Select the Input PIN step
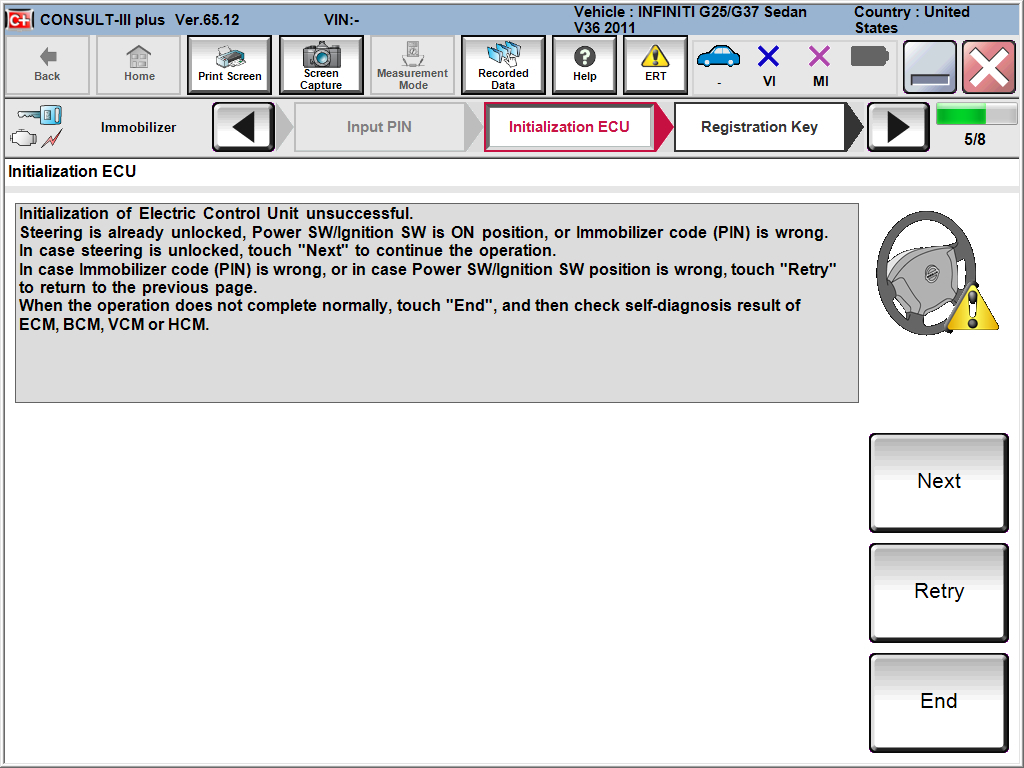The image size is (1024, 768). pyautogui.click(x=379, y=127)
